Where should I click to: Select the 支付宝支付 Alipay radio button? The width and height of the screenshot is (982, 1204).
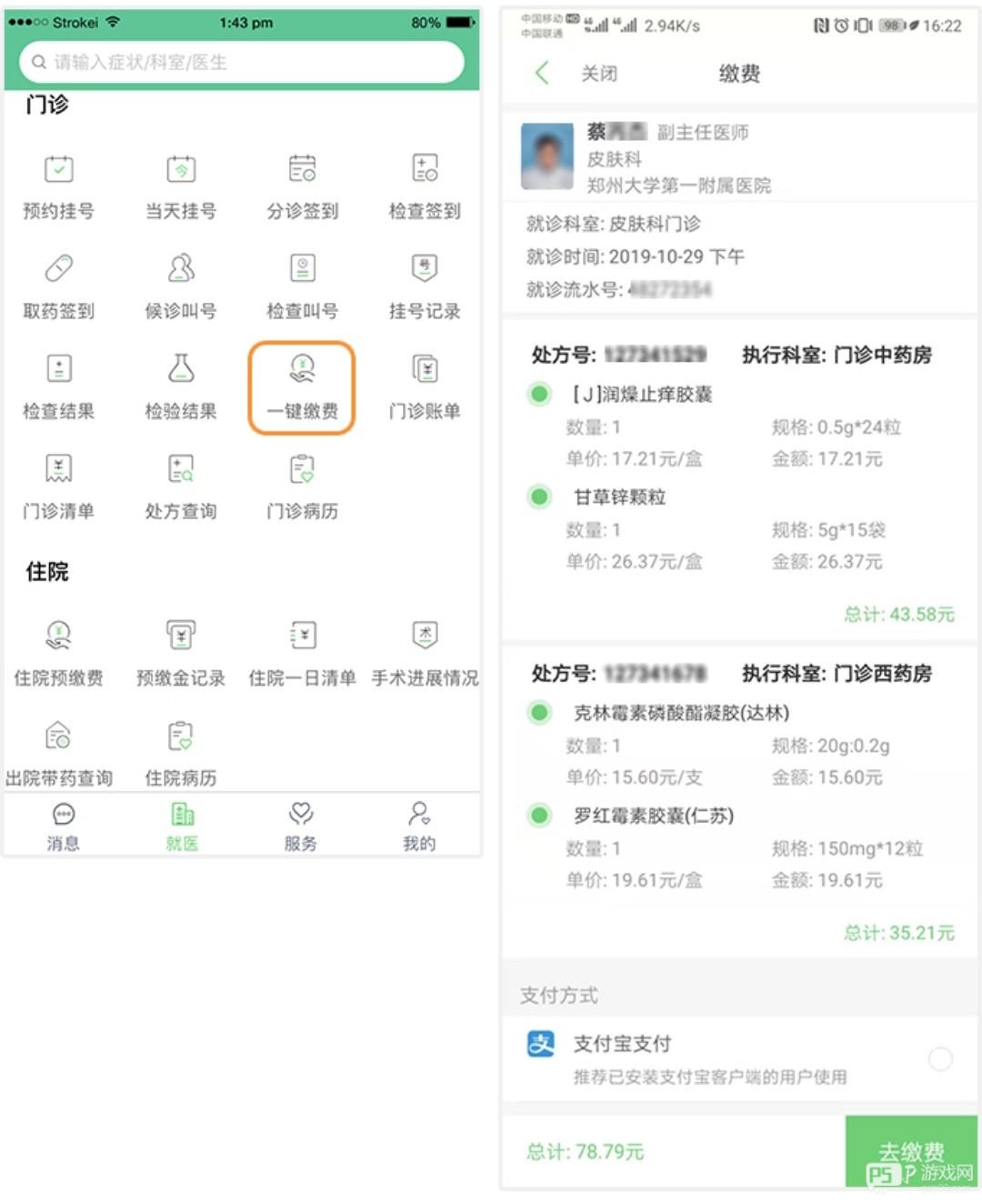click(940, 1059)
